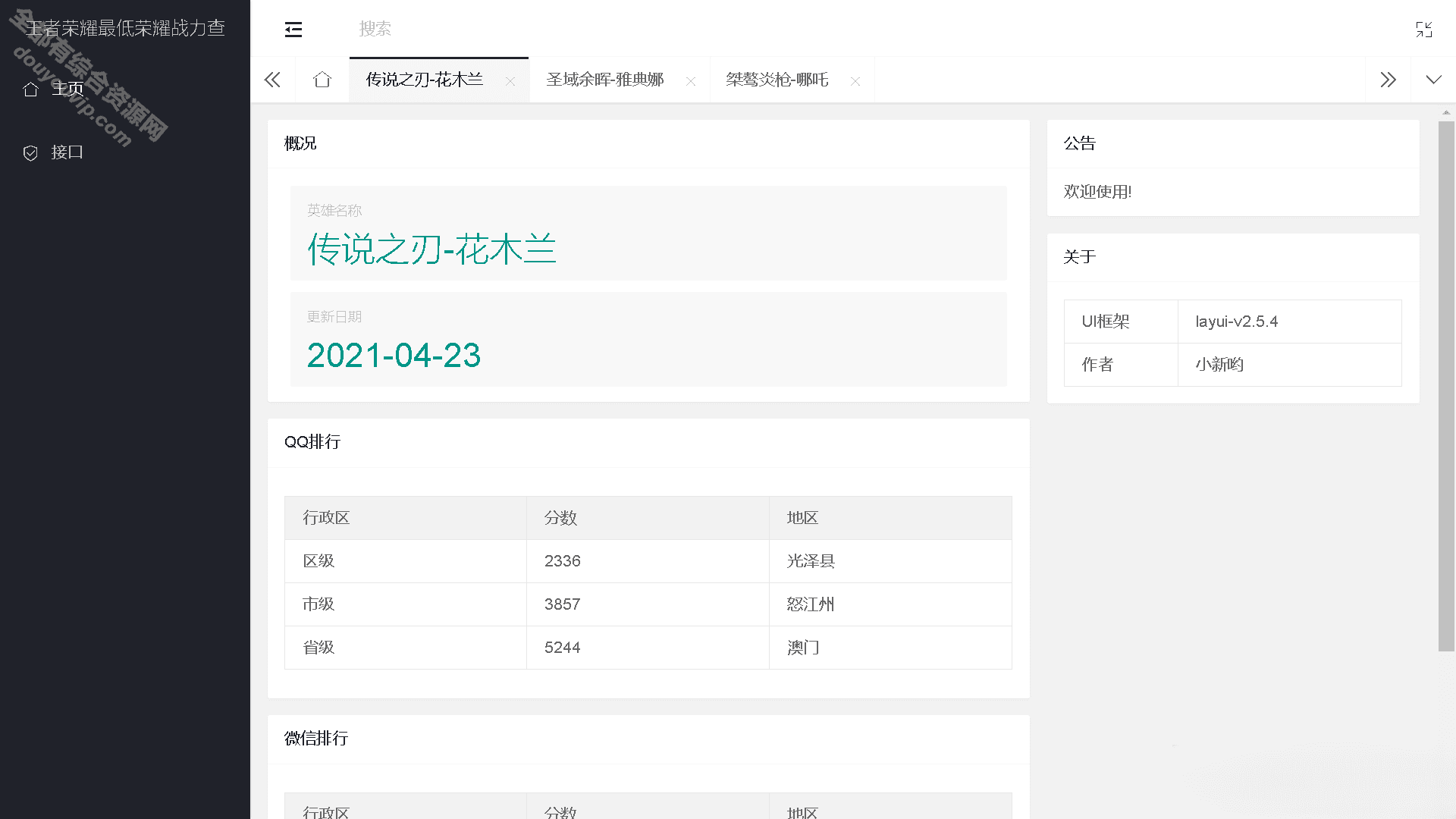The image size is (1456, 819).
Task: Click the UI框架 label cell
Action: [x=1121, y=322]
